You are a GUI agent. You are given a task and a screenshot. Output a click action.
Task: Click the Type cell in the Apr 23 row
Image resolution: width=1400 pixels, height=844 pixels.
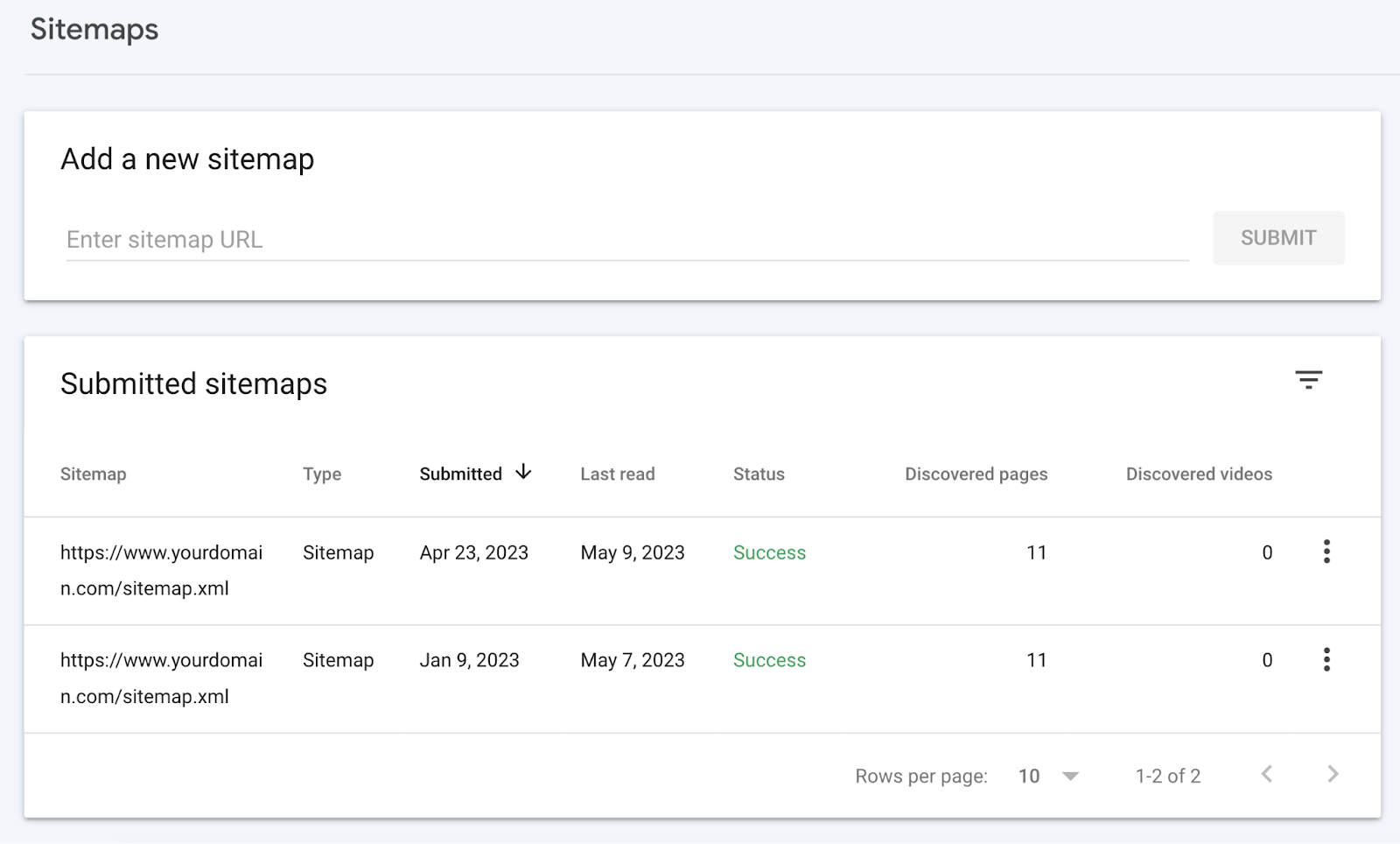tap(338, 552)
